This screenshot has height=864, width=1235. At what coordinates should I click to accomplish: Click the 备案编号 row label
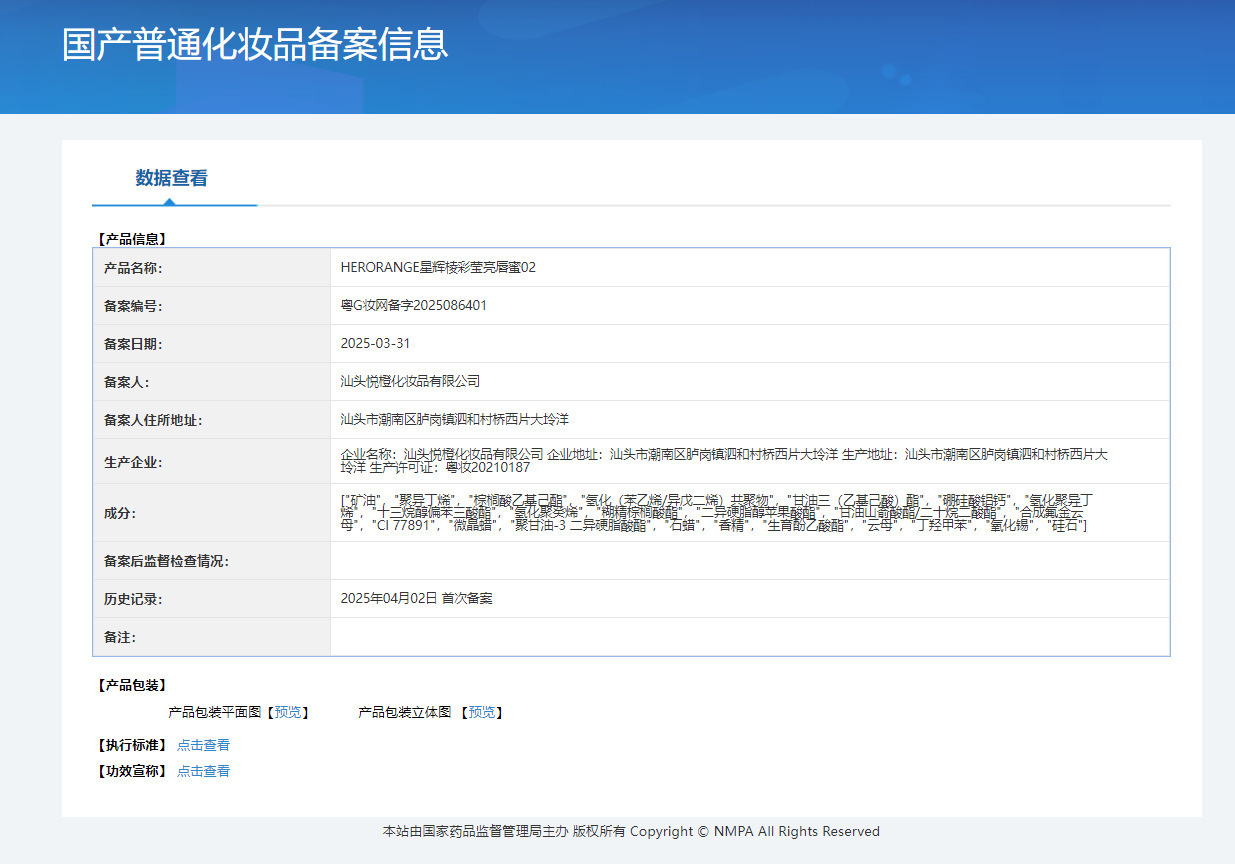pos(133,306)
